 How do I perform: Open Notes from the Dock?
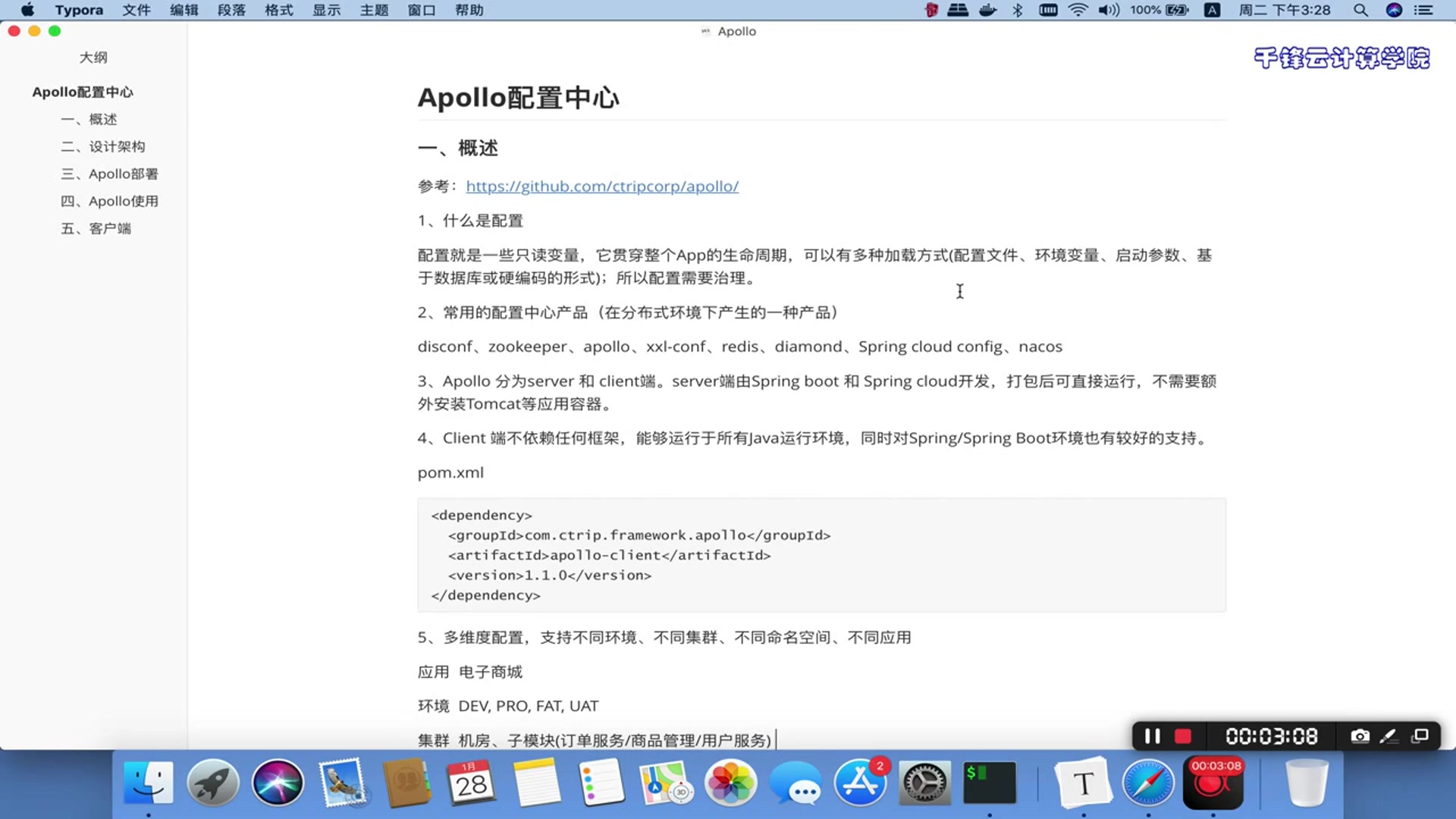[x=537, y=783]
